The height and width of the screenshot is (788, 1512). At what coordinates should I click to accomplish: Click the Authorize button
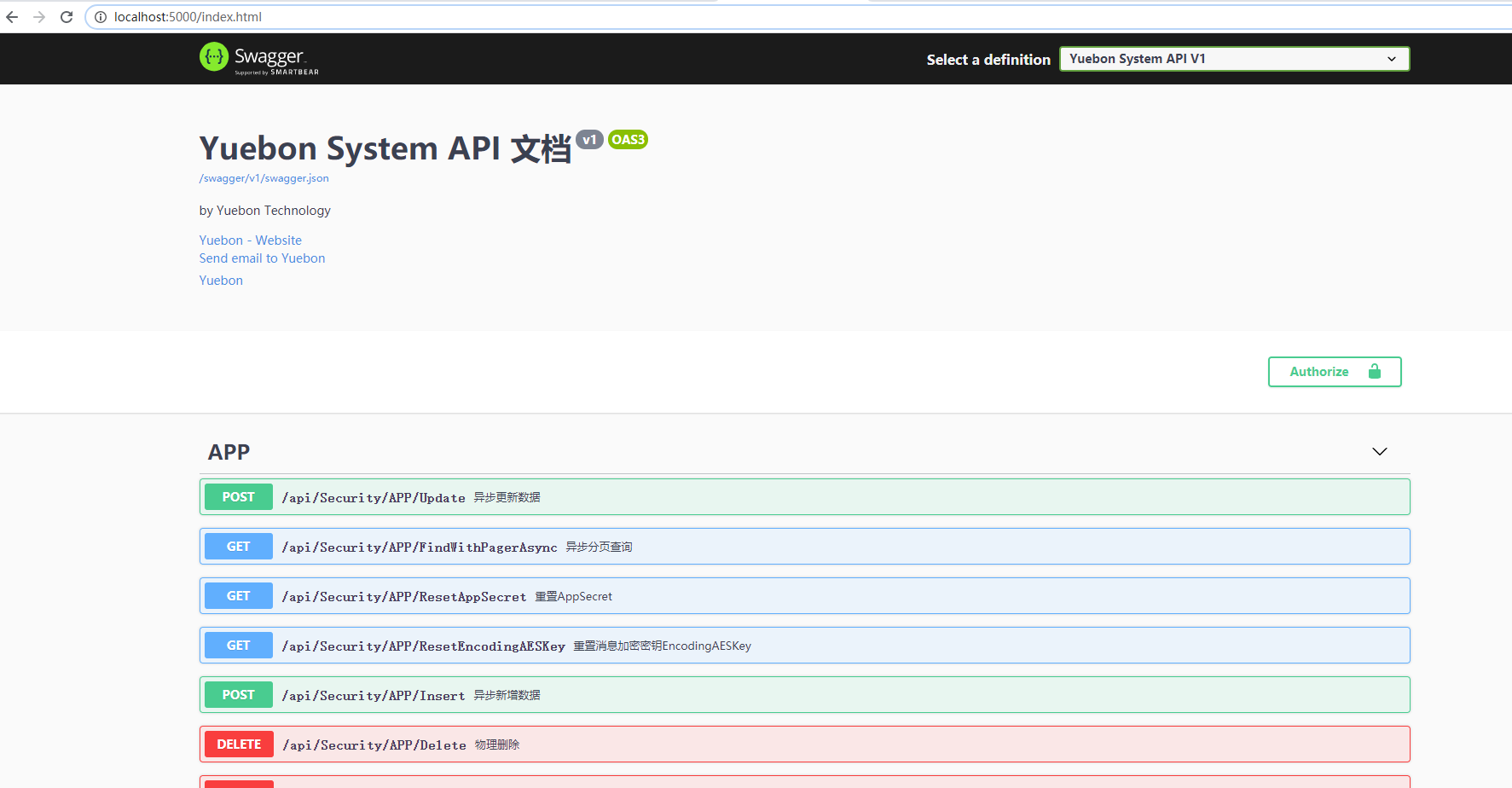coord(1335,372)
